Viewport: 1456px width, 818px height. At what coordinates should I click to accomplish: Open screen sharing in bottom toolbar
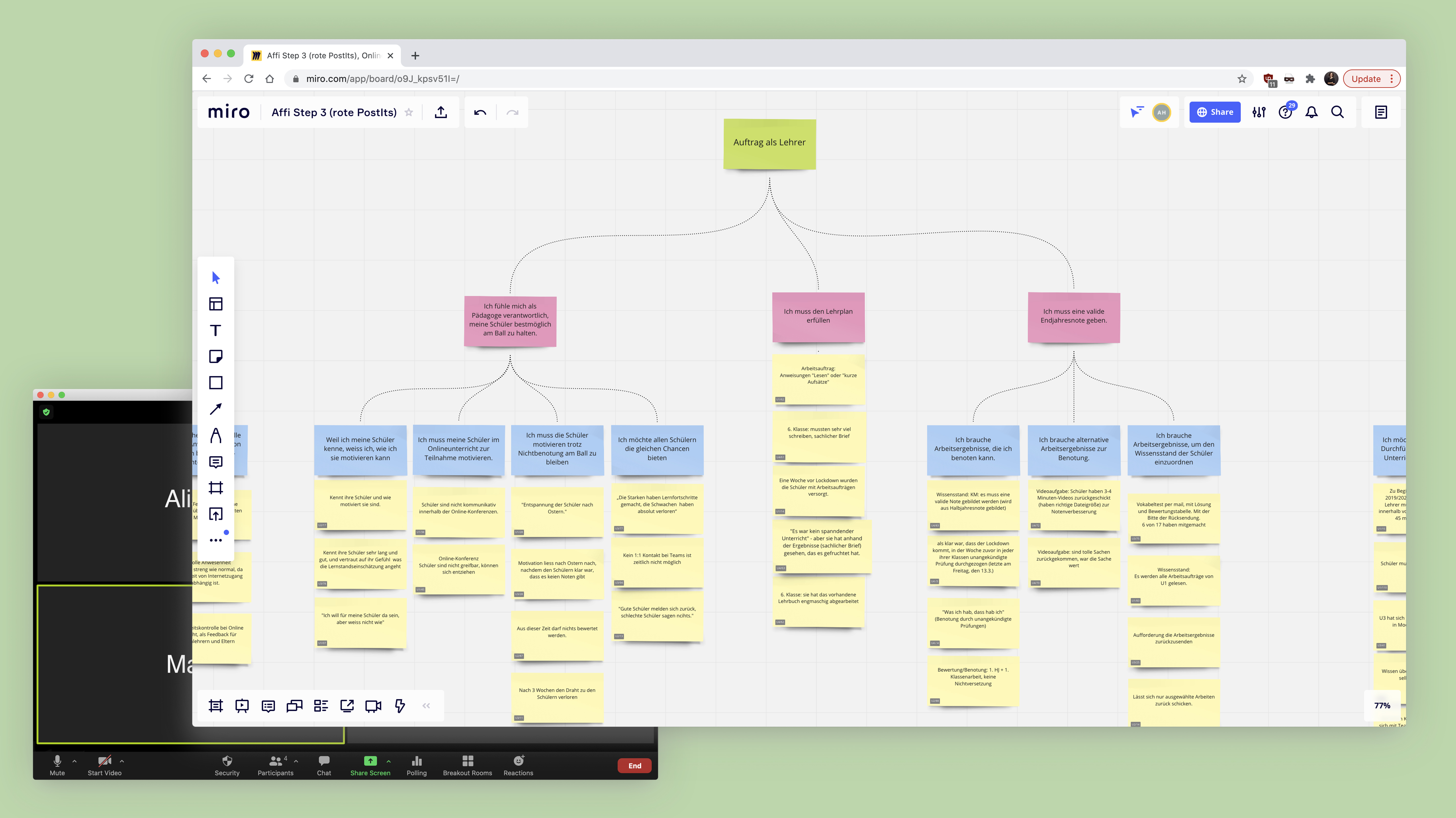click(347, 706)
